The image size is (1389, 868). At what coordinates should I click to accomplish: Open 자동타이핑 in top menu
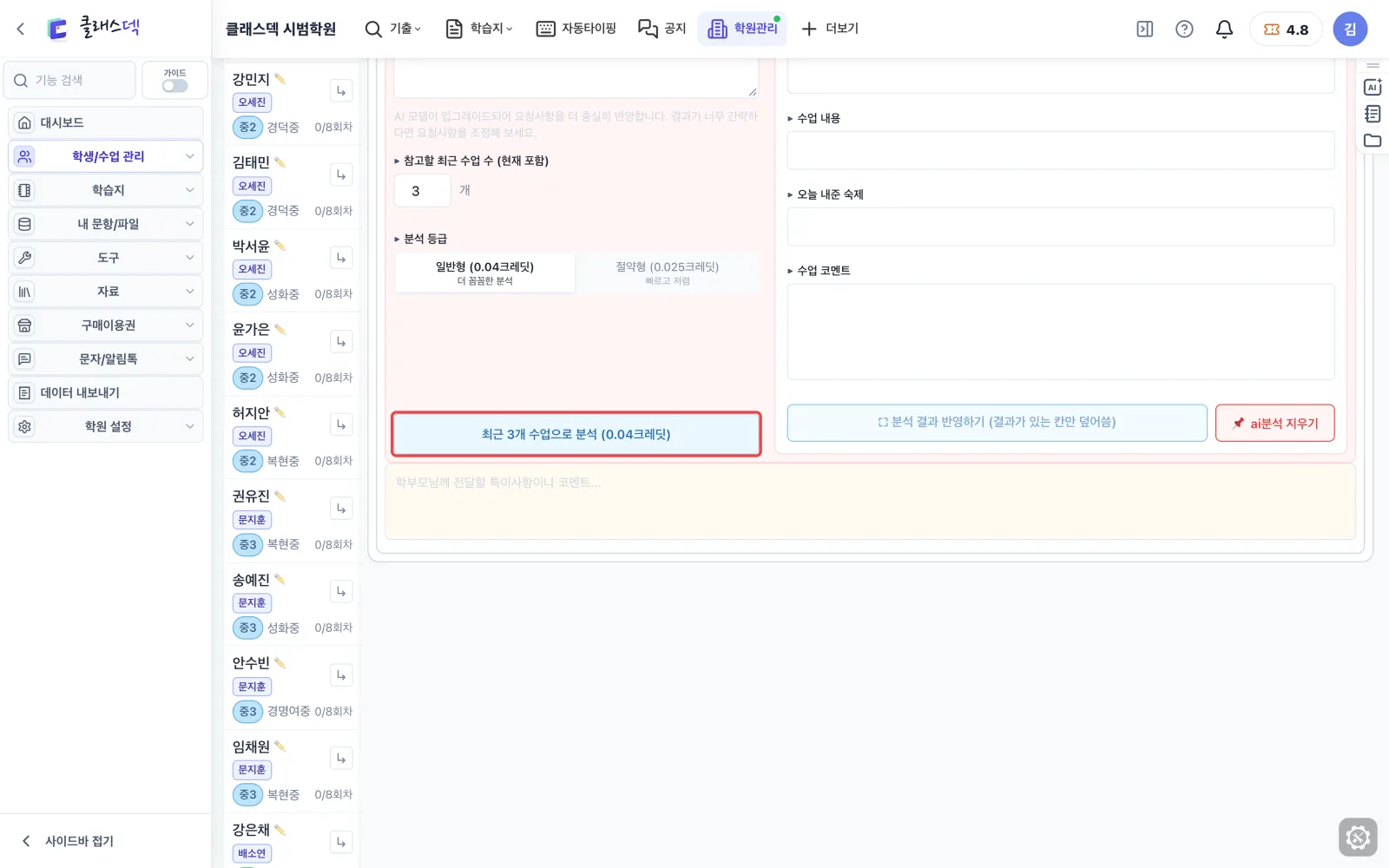(x=576, y=29)
